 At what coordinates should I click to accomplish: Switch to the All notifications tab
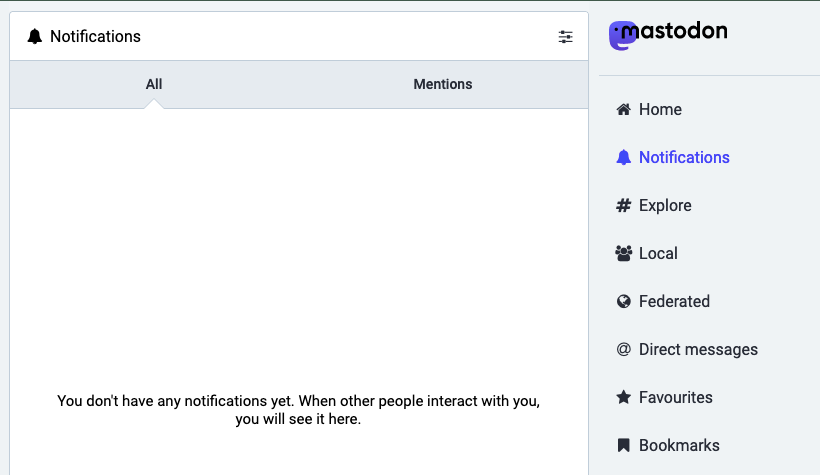tap(154, 85)
